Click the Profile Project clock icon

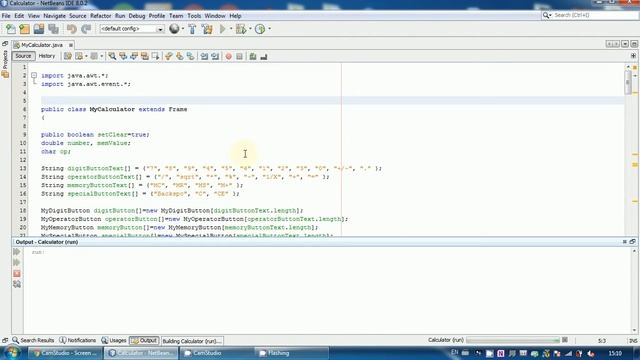pyautogui.click(x=260, y=29)
